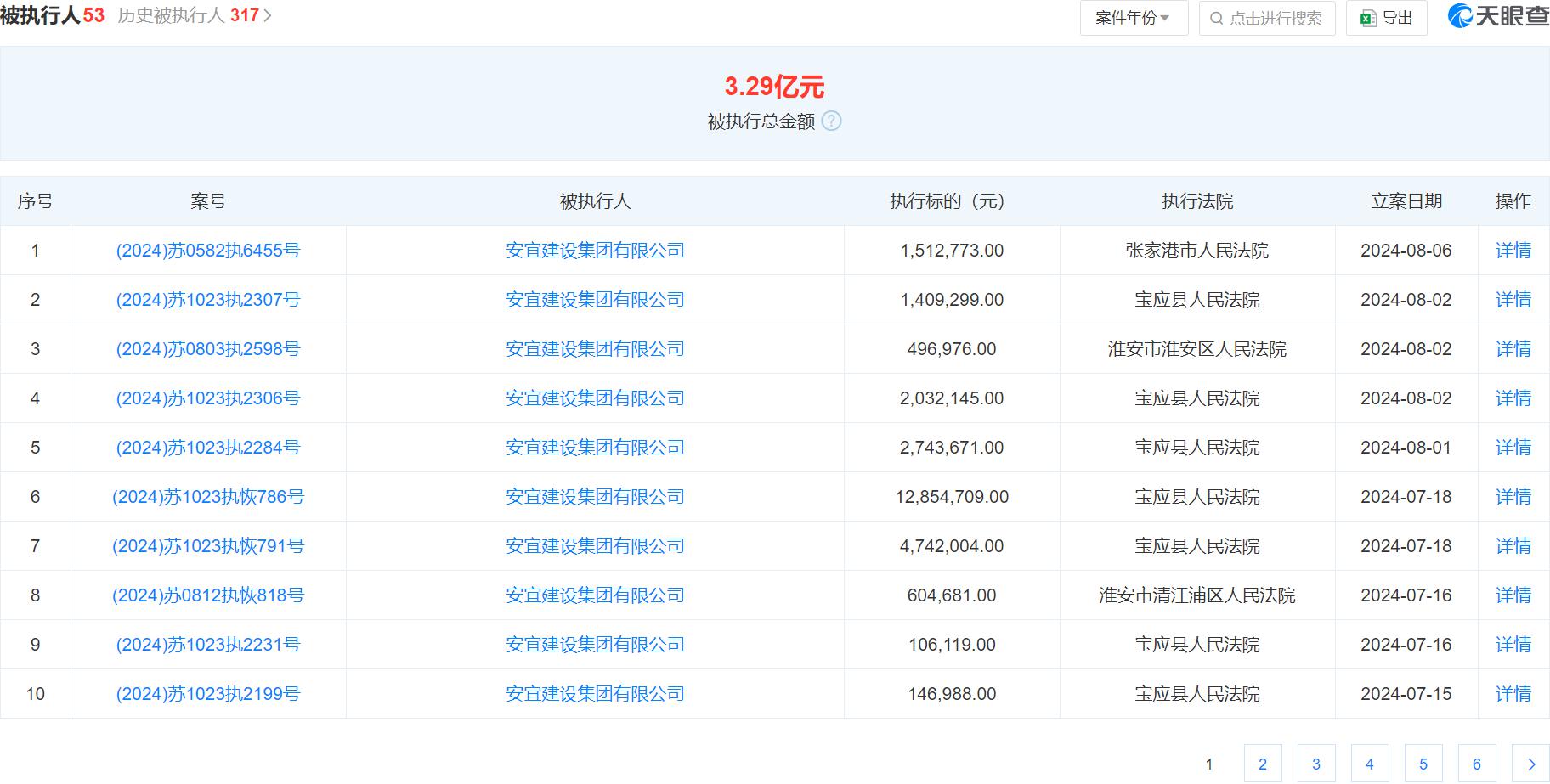
Task: Click the 张家港市人民法院 cell
Action: 1197,251
